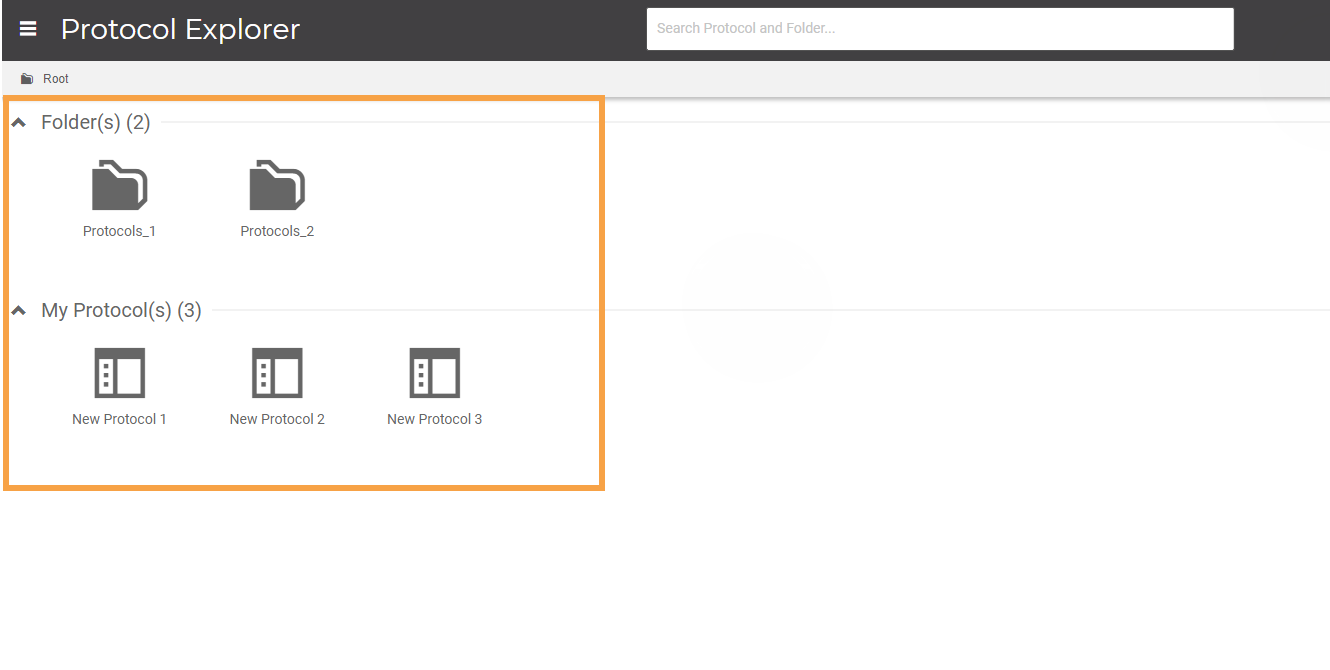Open the Protocols_1 folder icon
This screenshot has width=1330, height=670.
(119, 185)
